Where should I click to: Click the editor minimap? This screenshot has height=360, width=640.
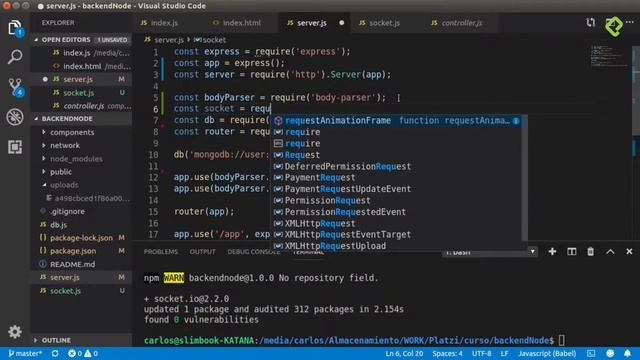pyautogui.click(x=610, y=56)
